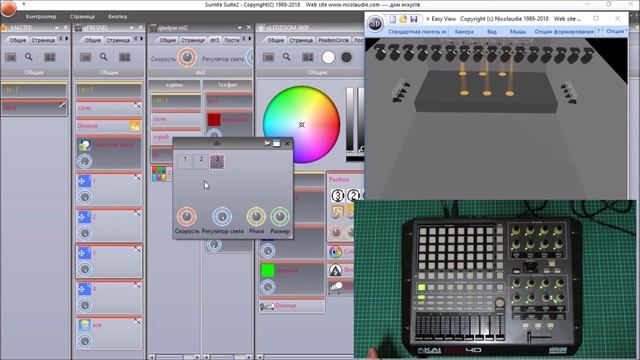Click the orange Sunlite application orb button
The width and height of the screenshot is (640, 360).
coord(8,8)
